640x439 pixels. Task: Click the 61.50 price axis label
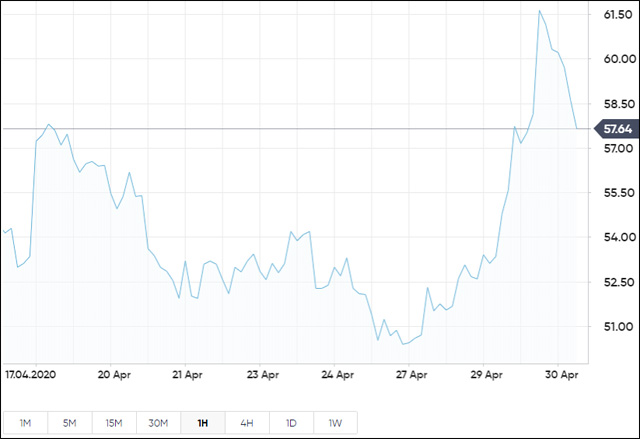point(616,14)
